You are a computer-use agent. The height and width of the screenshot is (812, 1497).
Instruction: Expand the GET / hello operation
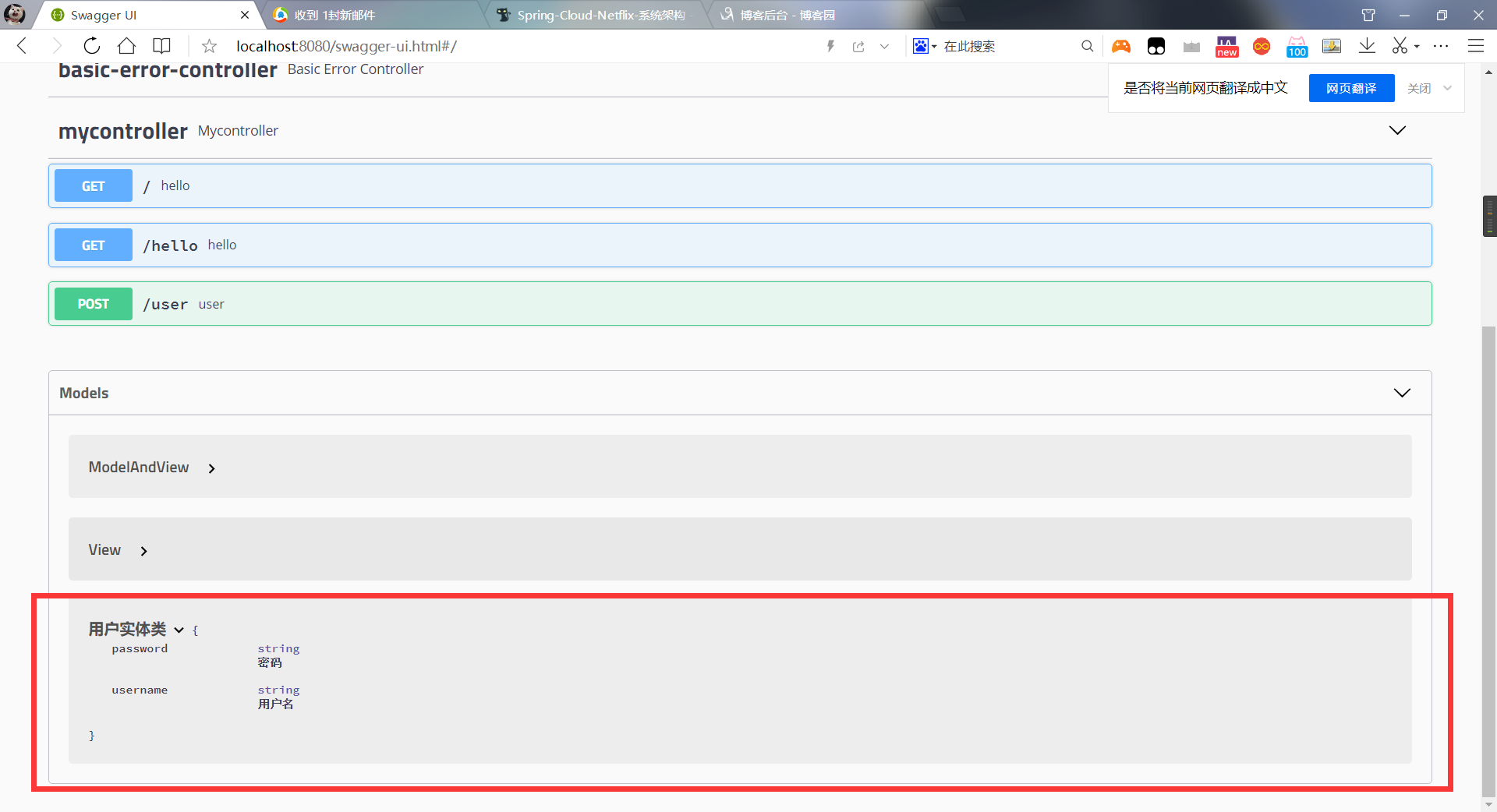(x=740, y=185)
